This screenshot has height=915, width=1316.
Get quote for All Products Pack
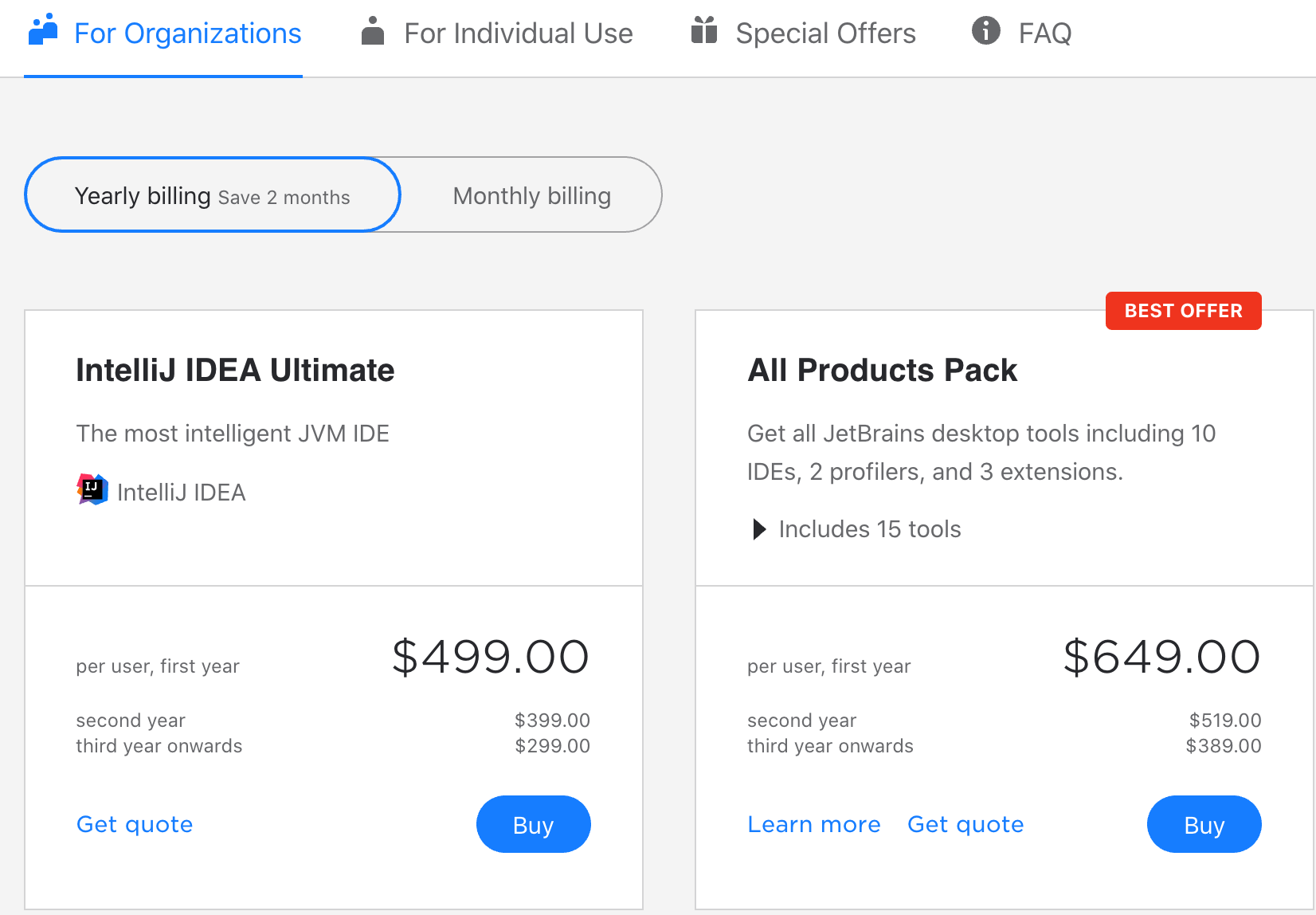[x=965, y=824]
